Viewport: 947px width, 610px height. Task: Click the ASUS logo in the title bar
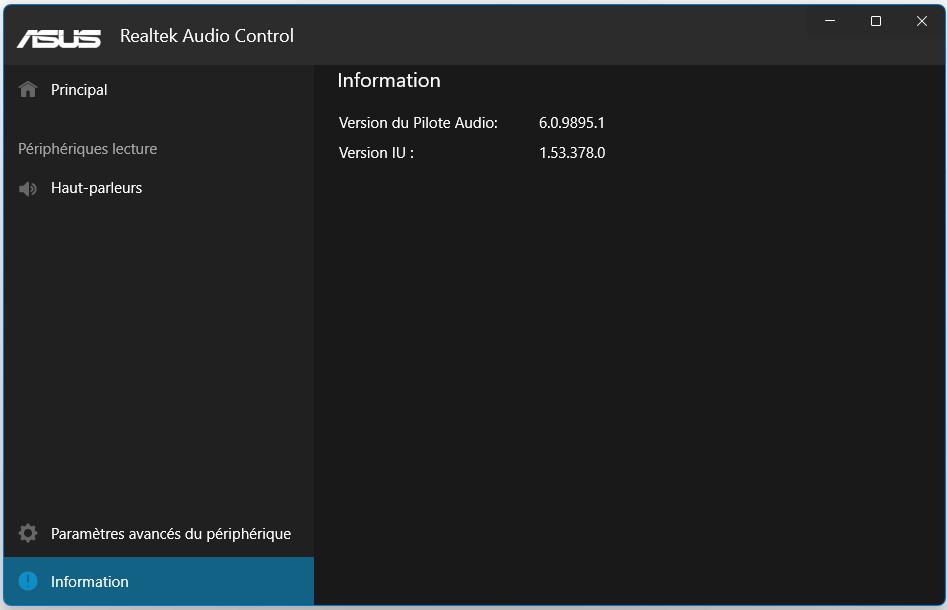[x=58, y=37]
